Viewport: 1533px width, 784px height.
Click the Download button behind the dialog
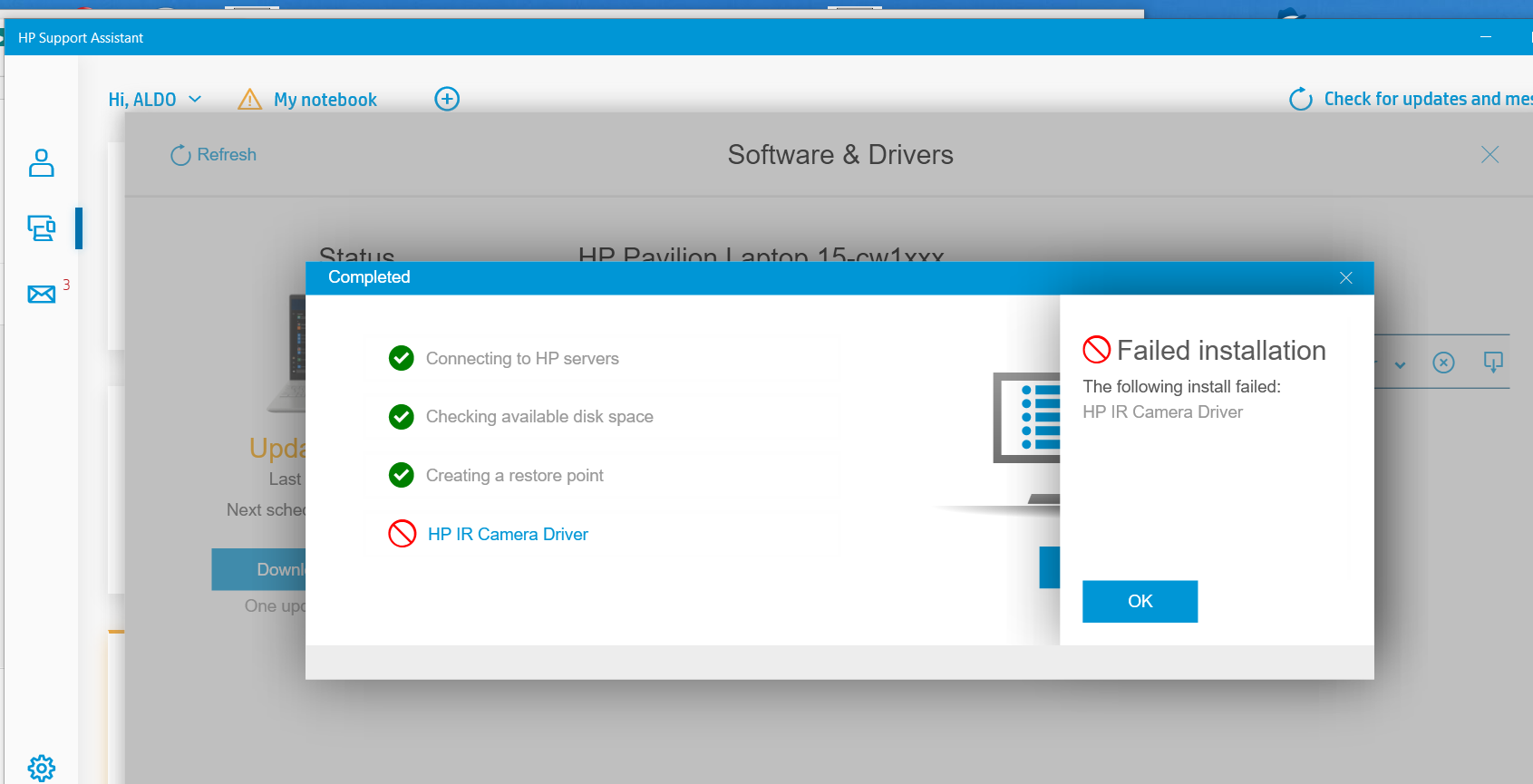pos(258,569)
